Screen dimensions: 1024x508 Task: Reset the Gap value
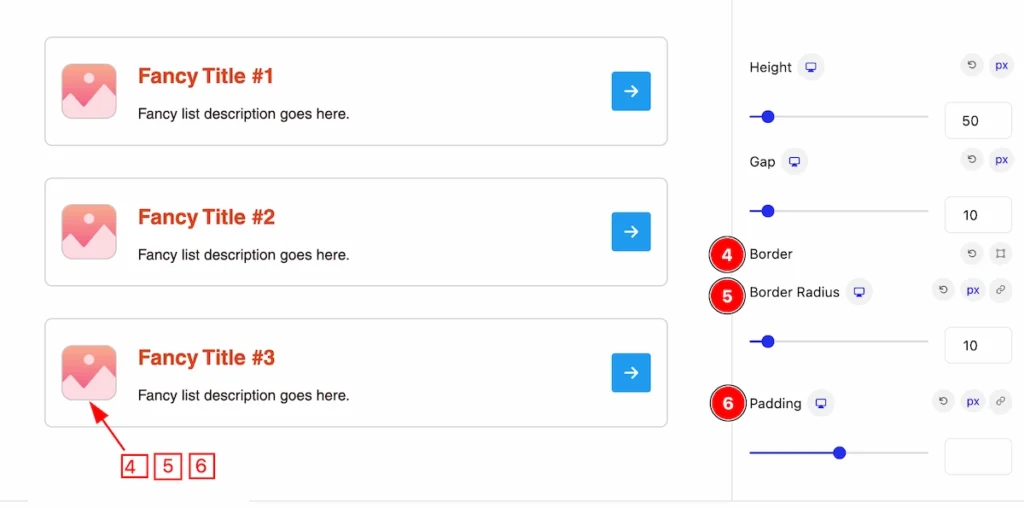pos(972,159)
